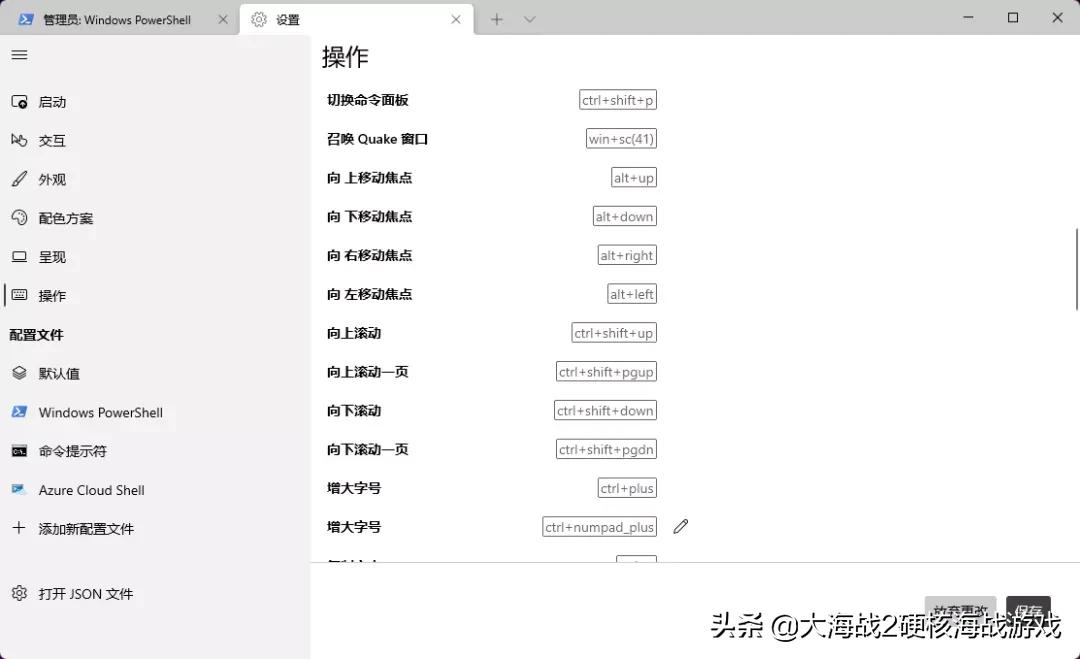Click the 切换命令面板 row label
The height and width of the screenshot is (659, 1080).
point(368,100)
